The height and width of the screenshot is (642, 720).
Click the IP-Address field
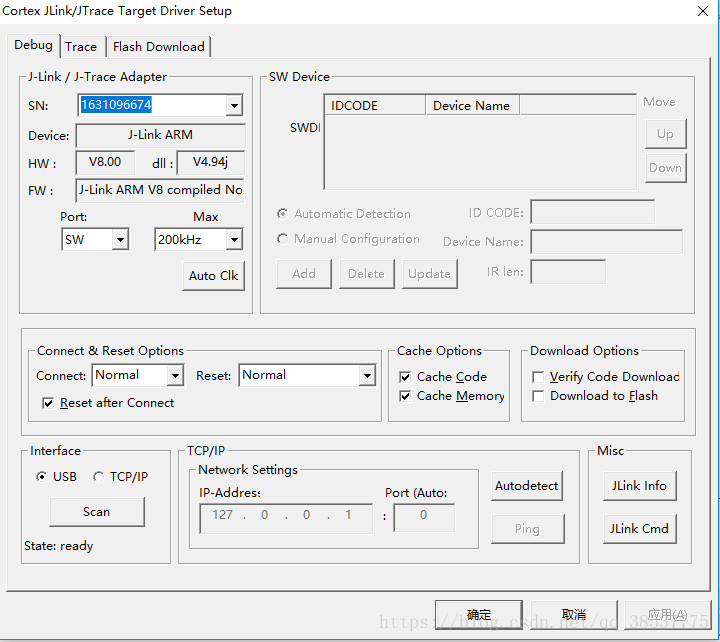[287, 518]
